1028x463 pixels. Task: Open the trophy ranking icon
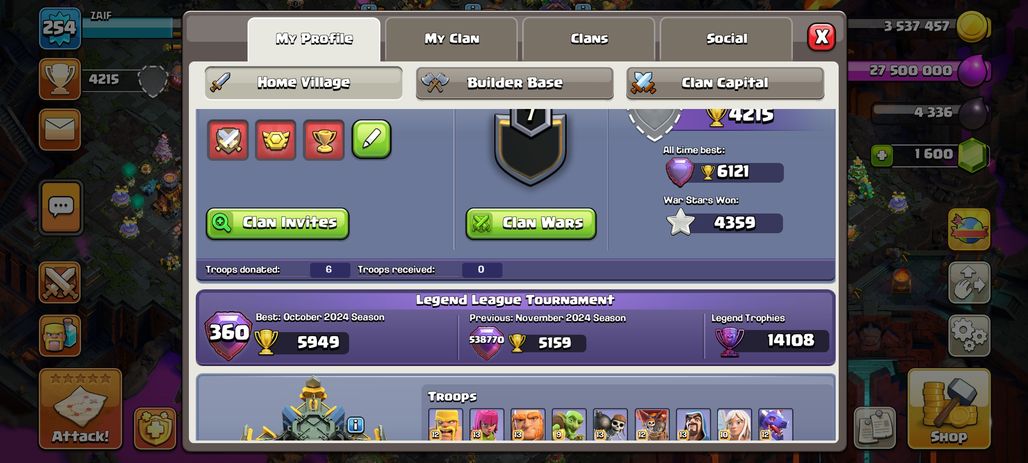60,79
